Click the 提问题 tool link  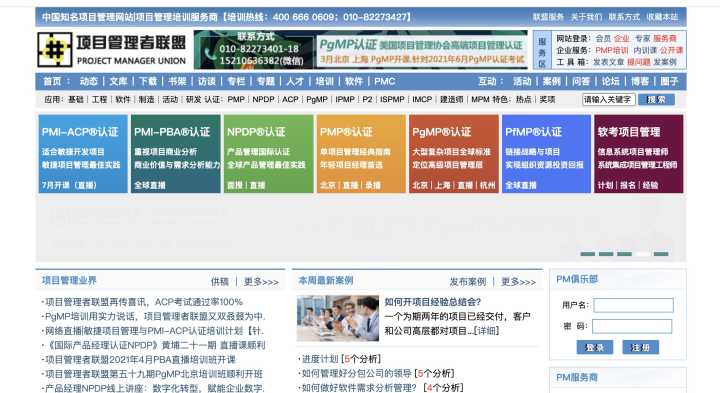pos(638,62)
